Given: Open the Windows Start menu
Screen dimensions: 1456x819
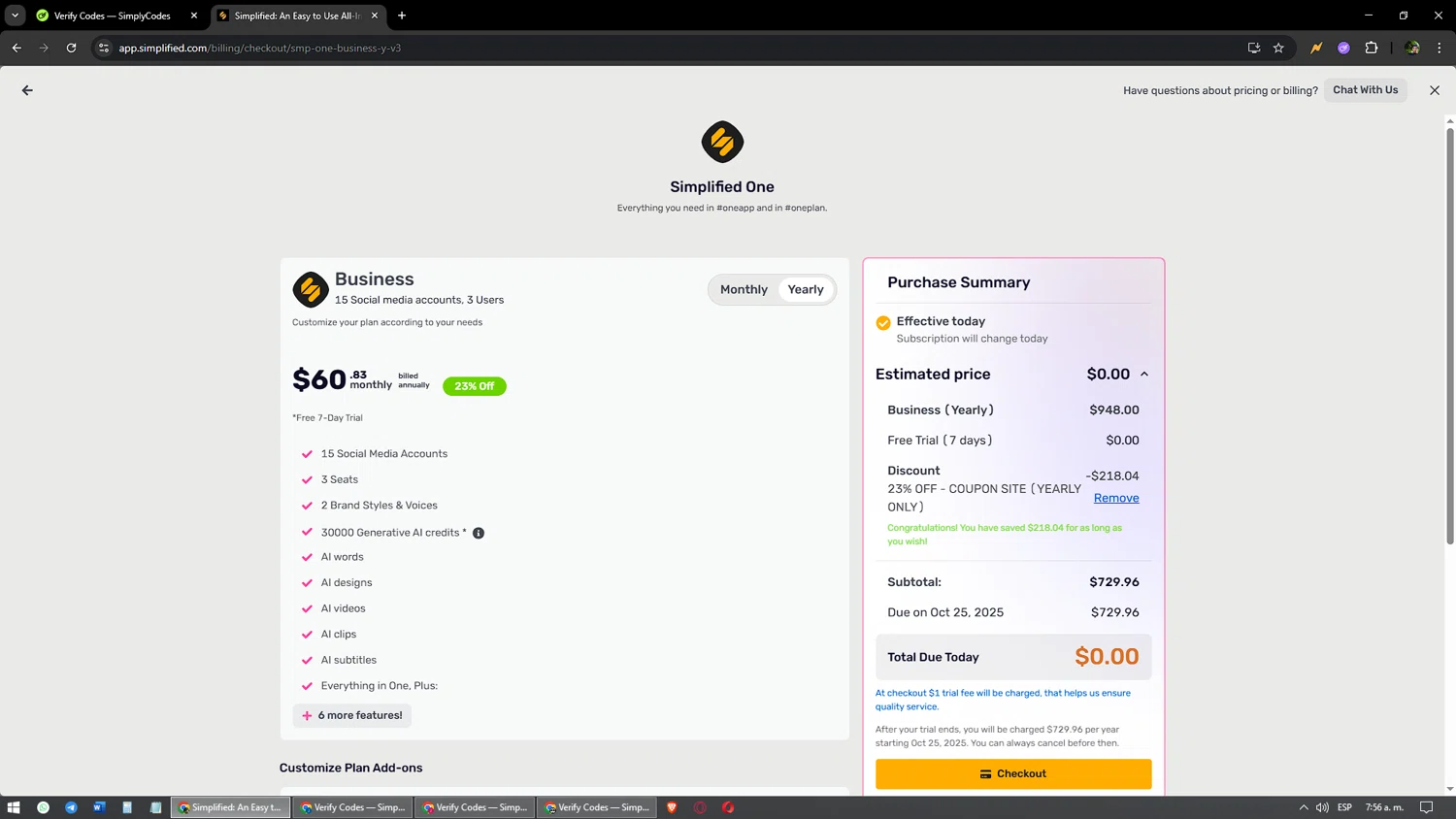Looking at the screenshot, I should point(14,807).
